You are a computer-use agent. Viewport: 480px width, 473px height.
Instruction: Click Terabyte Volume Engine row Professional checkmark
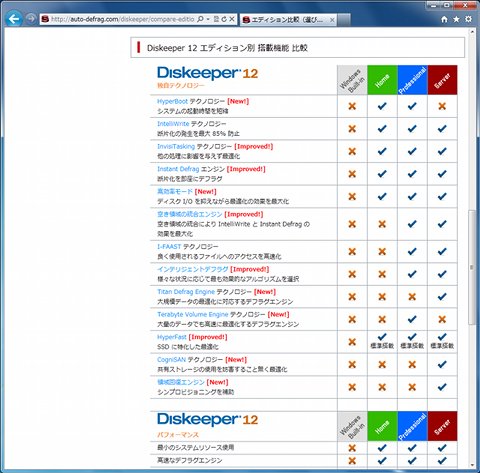point(412,319)
